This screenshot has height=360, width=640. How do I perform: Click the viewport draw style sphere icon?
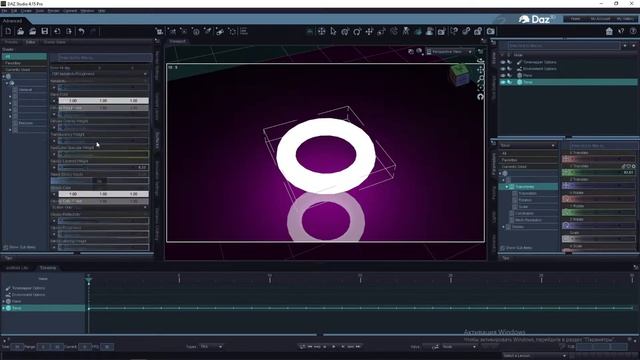419,51
